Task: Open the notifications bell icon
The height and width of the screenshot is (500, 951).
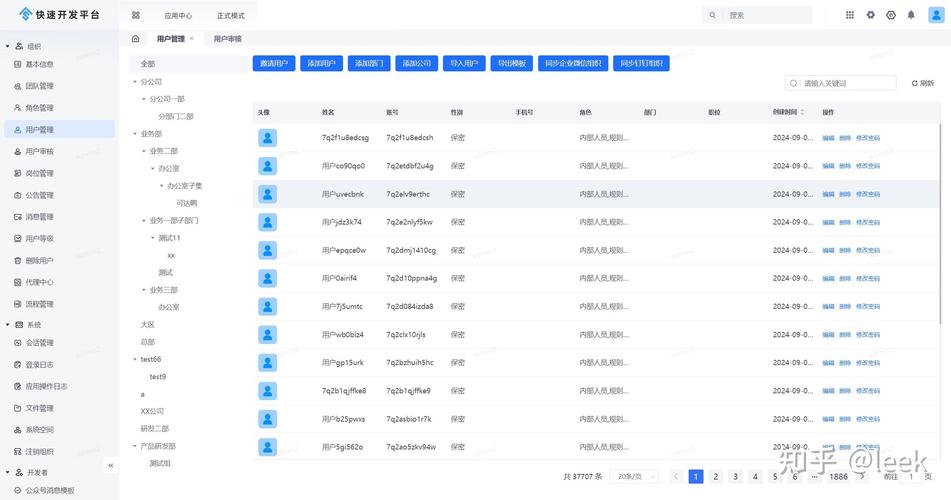Action: pos(911,15)
